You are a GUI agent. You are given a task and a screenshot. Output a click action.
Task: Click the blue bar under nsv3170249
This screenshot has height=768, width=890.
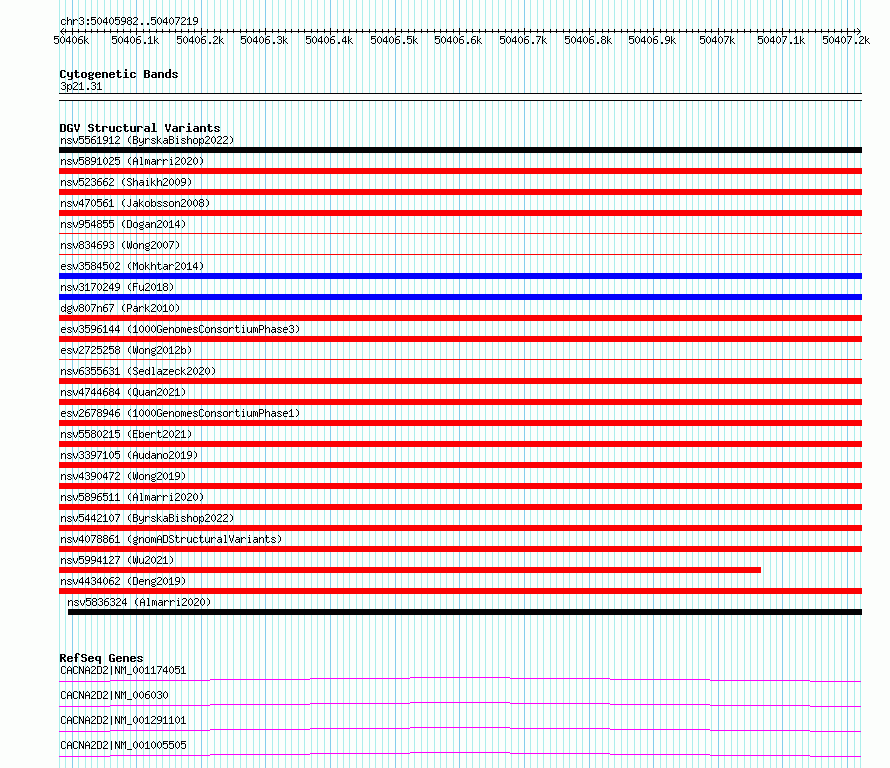point(460,297)
